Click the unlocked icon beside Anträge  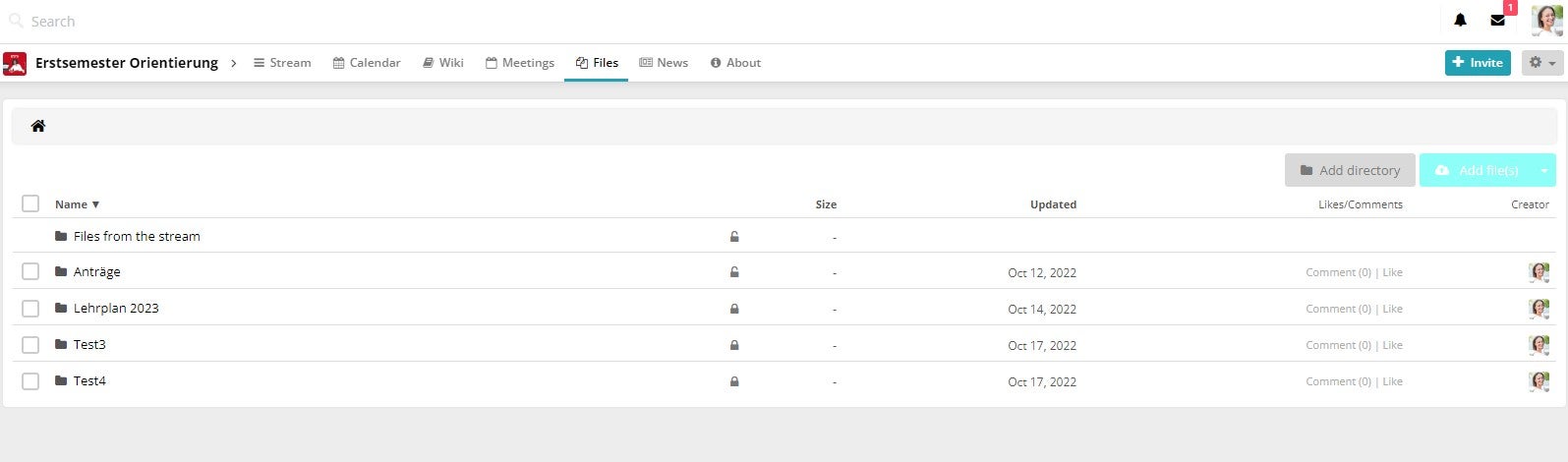click(x=734, y=272)
